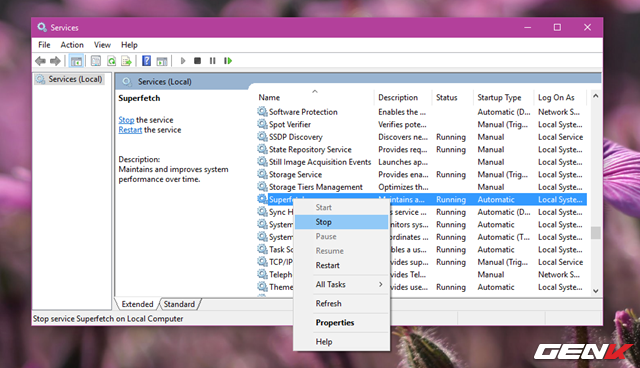The height and width of the screenshot is (368, 640).
Task: Switch to the Extended tab
Action: [137, 304]
